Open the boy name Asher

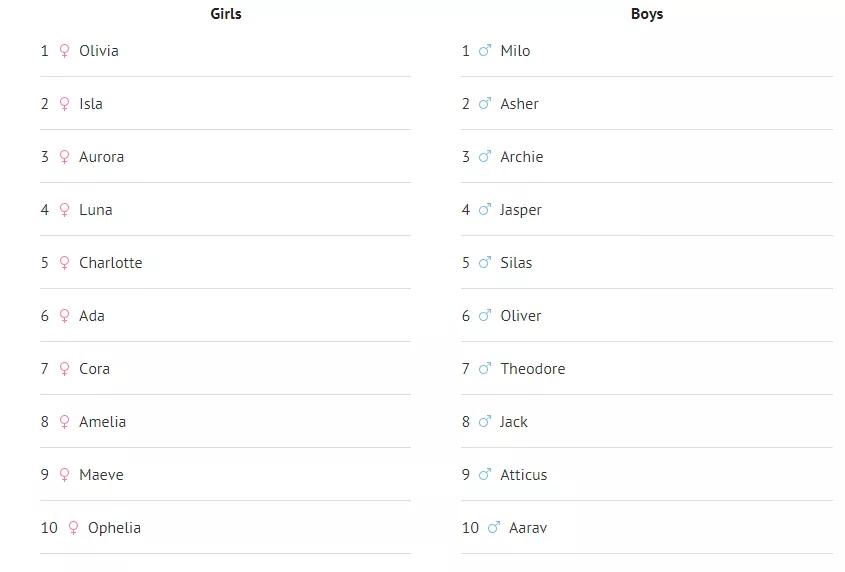click(520, 104)
